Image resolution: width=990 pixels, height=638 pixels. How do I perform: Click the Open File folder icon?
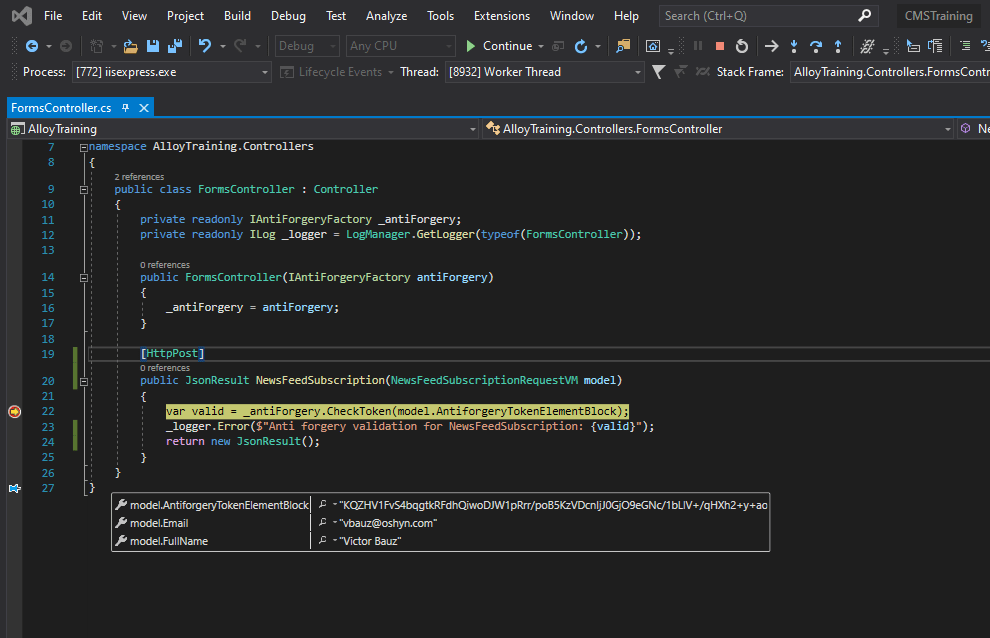pos(131,46)
